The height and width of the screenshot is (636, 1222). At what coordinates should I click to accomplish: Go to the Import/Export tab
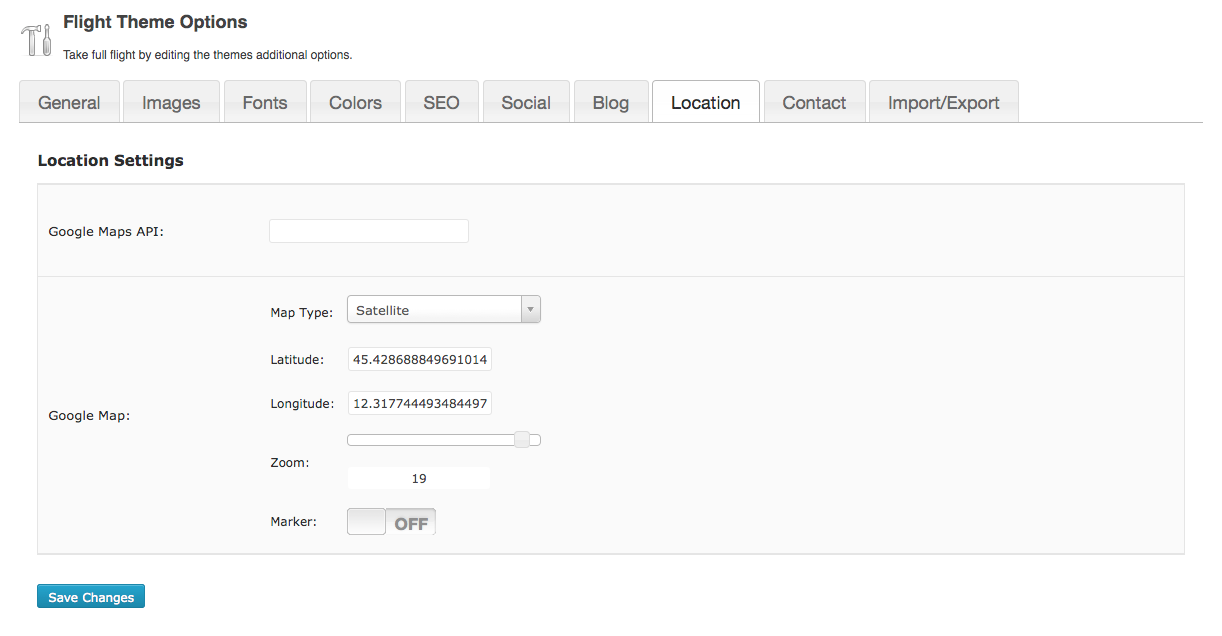point(943,102)
